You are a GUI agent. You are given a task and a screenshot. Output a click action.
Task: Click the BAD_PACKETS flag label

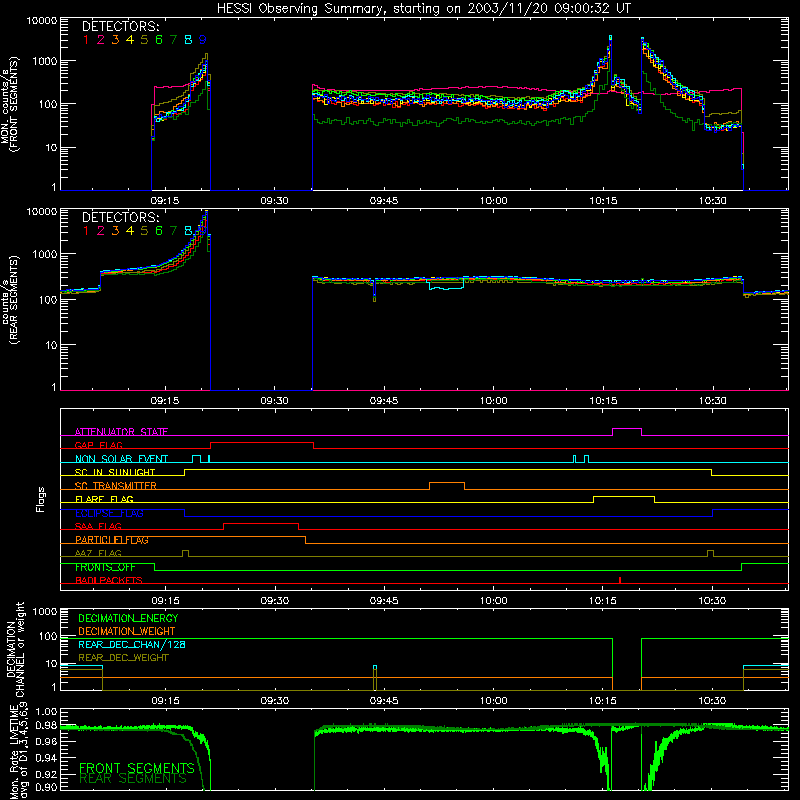(109, 581)
